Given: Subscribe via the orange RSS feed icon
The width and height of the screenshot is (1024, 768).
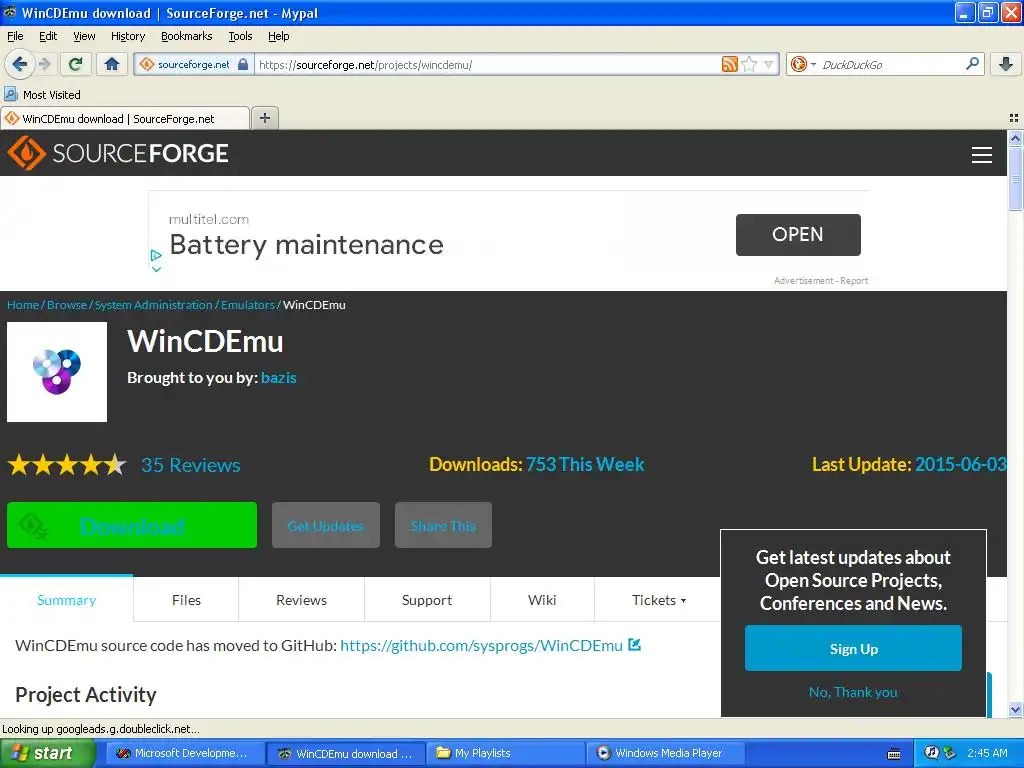Looking at the screenshot, I should pyautogui.click(x=729, y=64).
